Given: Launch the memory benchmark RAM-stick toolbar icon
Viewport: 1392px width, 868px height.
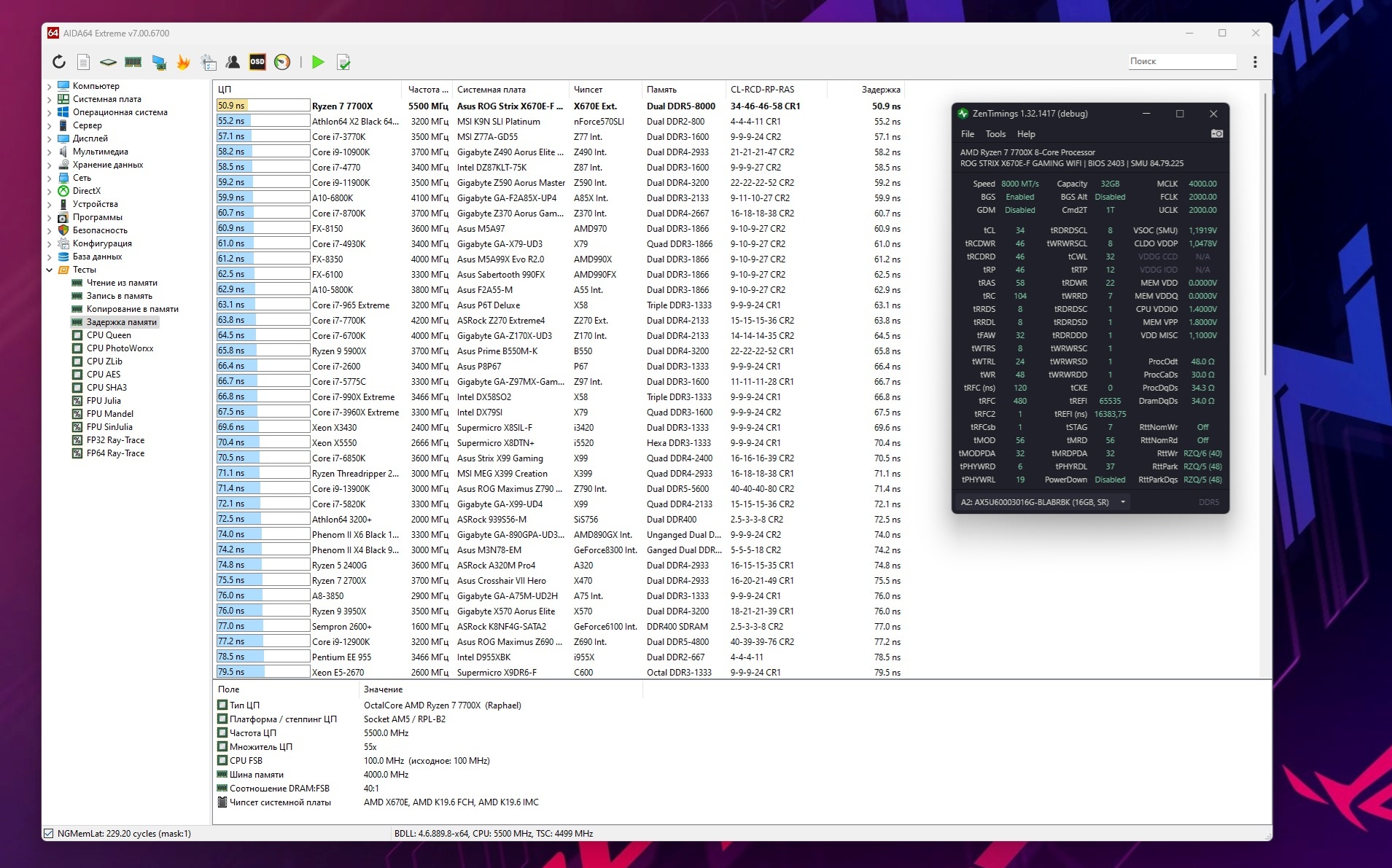Looking at the screenshot, I should 133,62.
